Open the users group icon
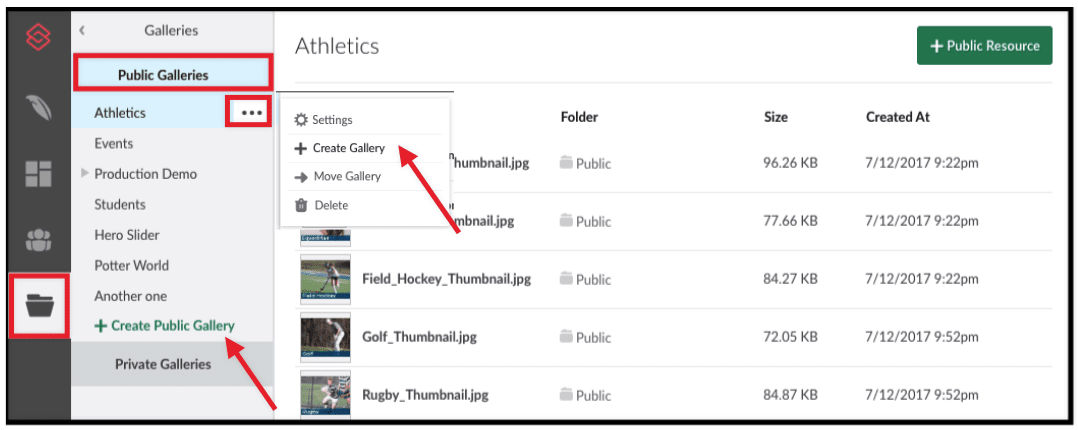The image size is (1078, 430). (38, 239)
